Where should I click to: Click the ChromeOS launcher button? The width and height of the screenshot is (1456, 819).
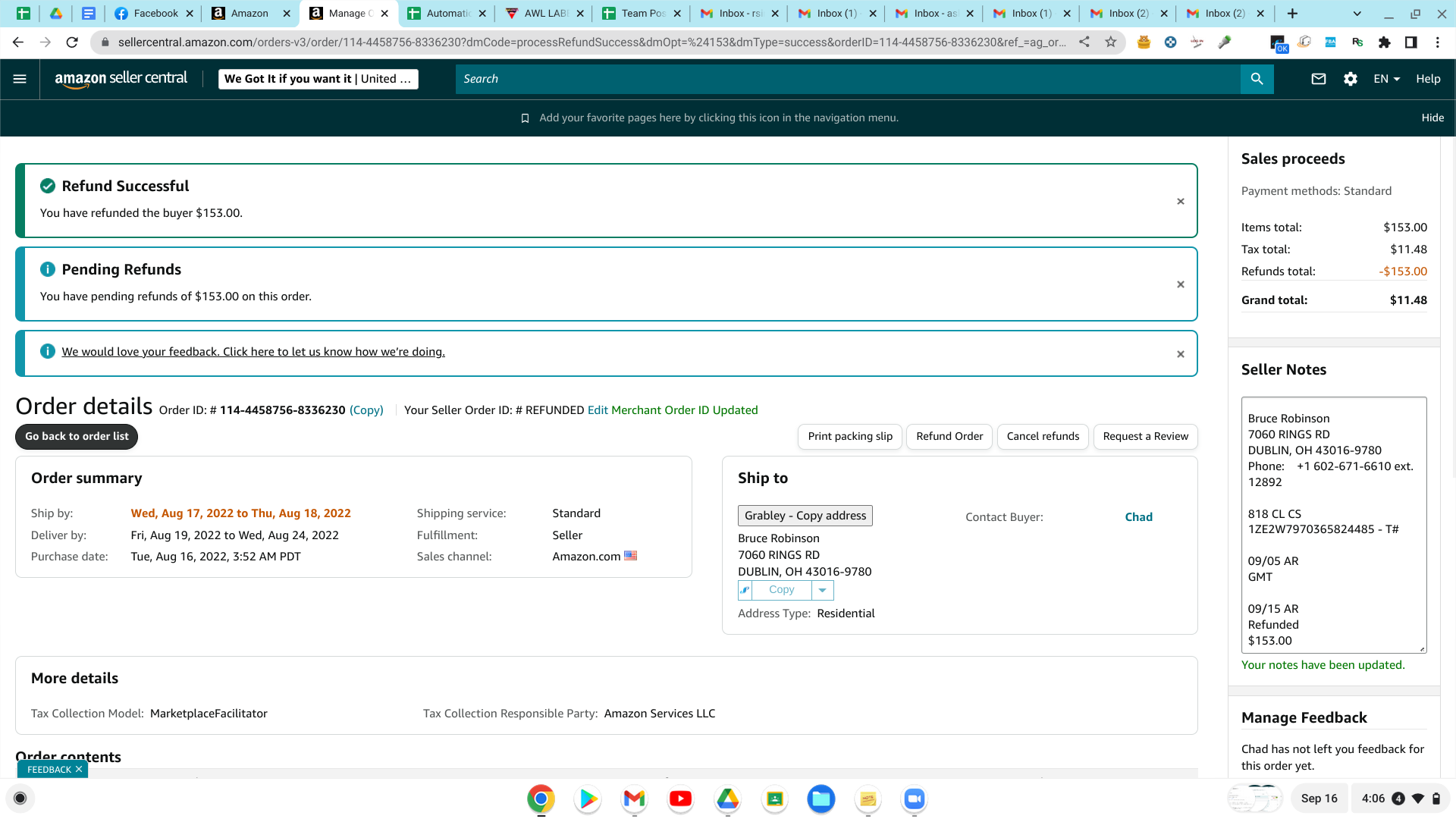[x=20, y=798]
